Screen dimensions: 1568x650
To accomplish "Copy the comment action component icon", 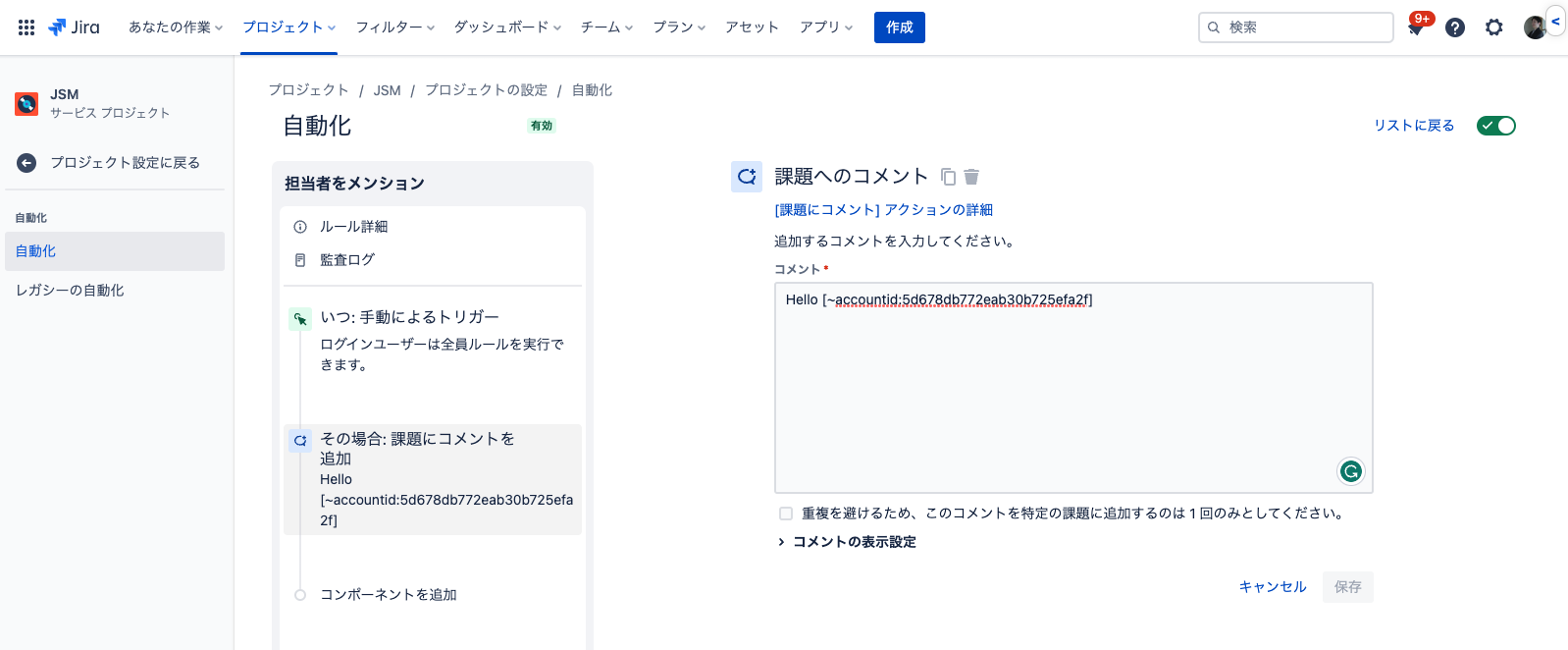I will click(x=948, y=177).
